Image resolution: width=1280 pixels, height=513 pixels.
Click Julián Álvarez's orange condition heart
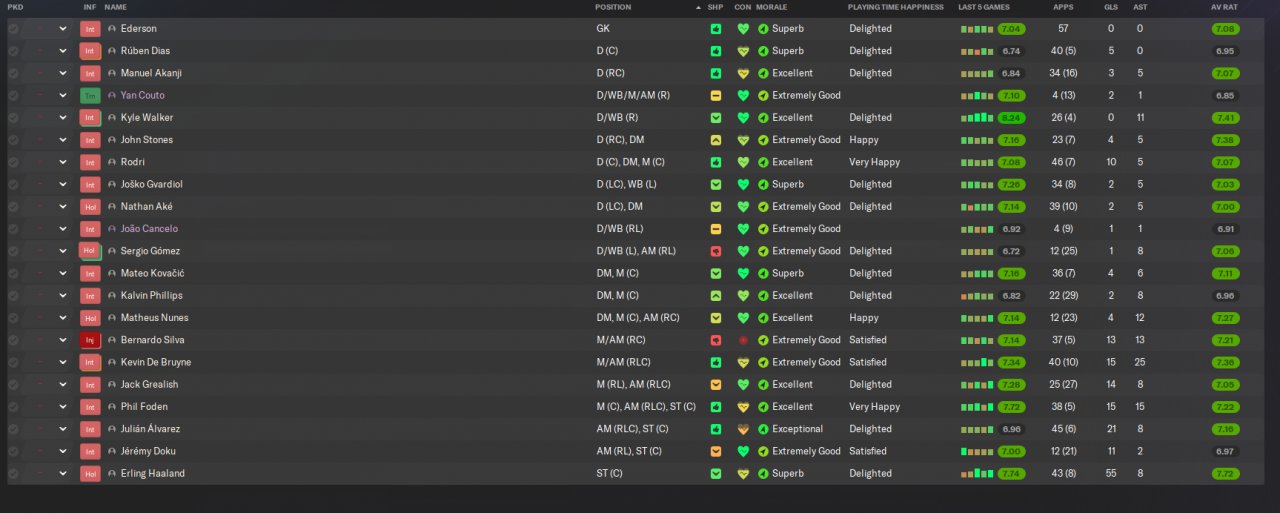pyautogui.click(x=743, y=429)
